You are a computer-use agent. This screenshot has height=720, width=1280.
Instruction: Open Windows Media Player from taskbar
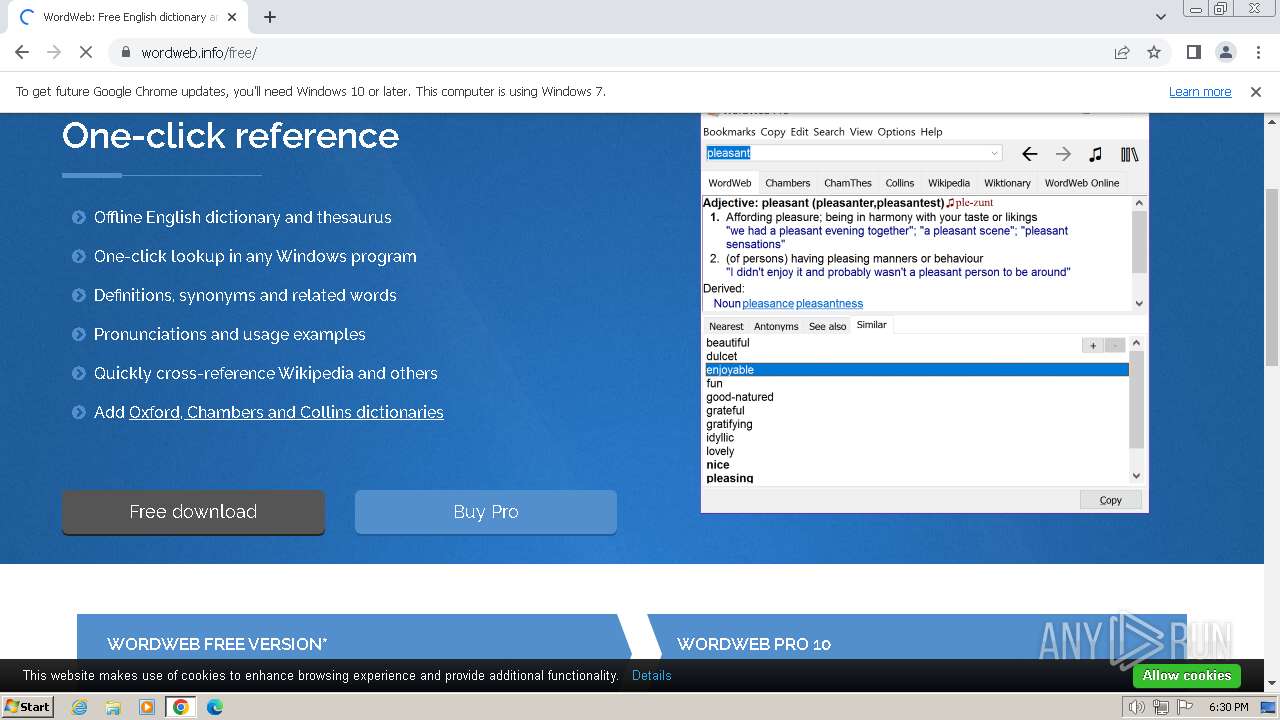coord(147,707)
